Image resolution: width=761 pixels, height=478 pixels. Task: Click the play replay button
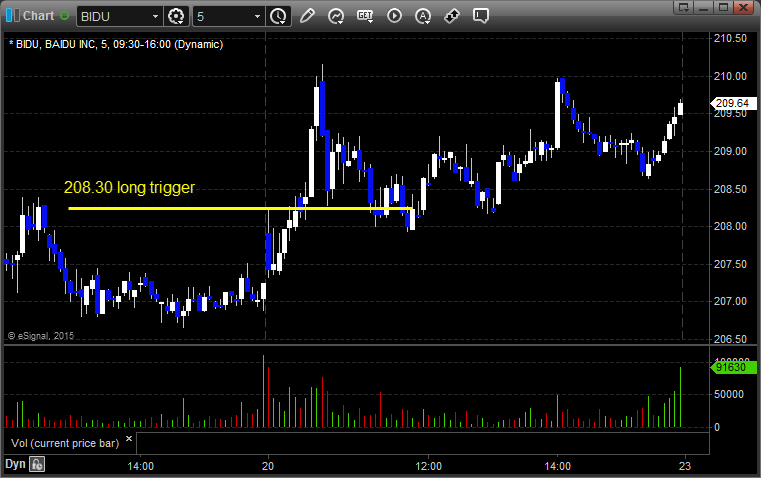[x=394, y=16]
